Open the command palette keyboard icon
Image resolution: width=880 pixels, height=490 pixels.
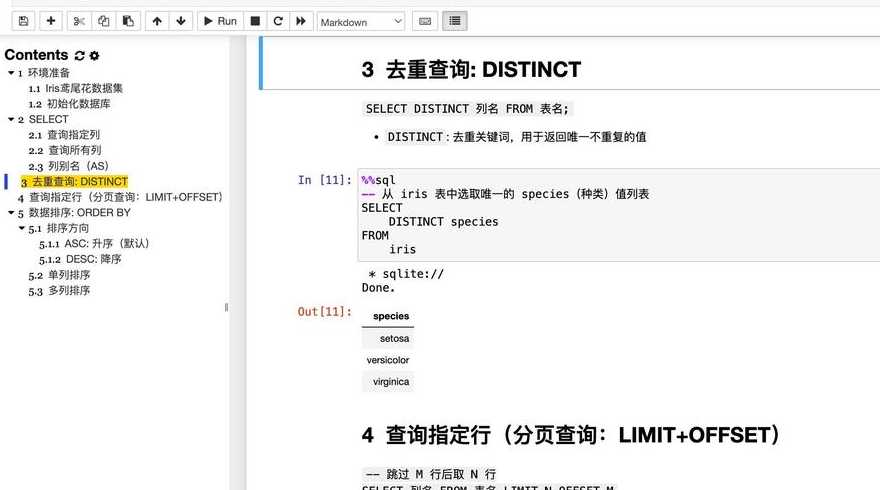click(425, 21)
